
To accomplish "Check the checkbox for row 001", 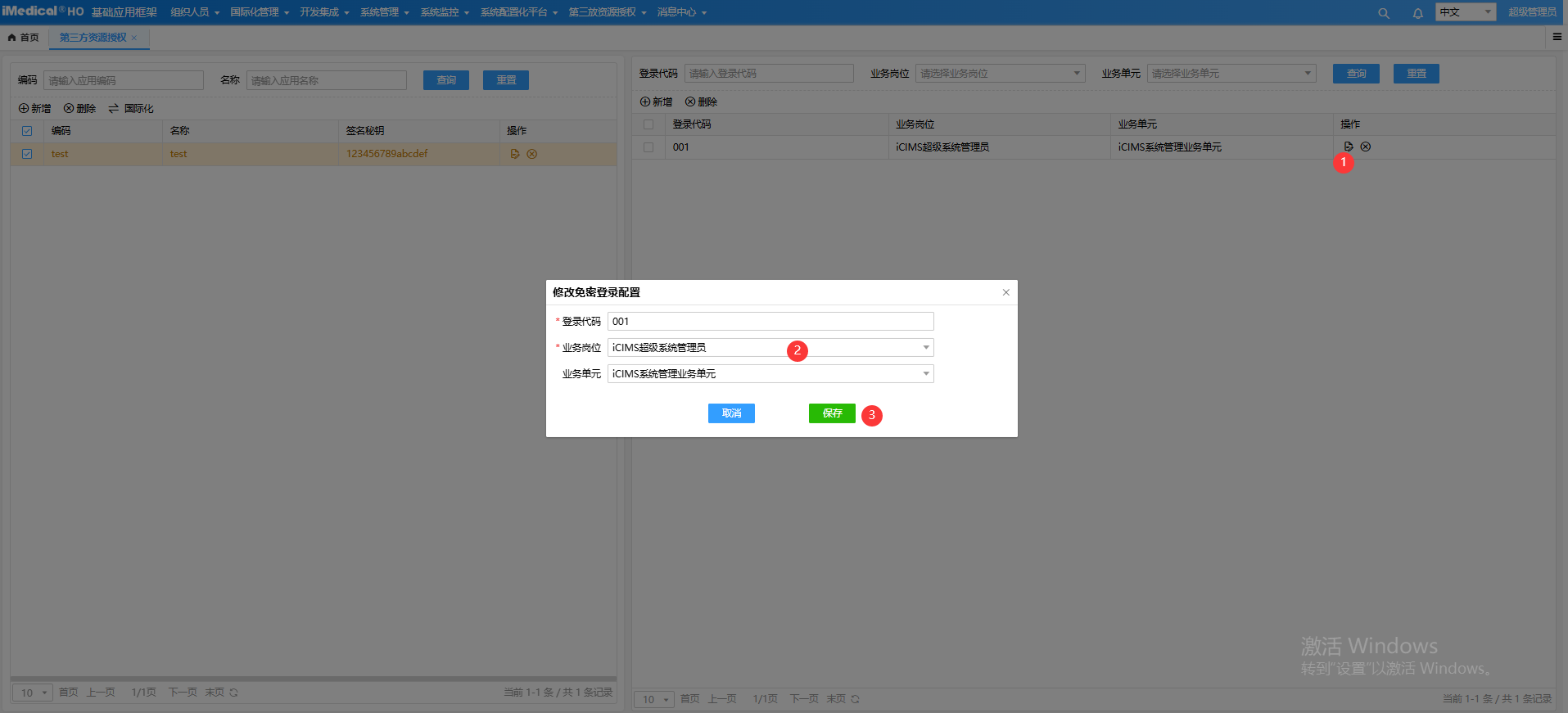I will click(648, 147).
